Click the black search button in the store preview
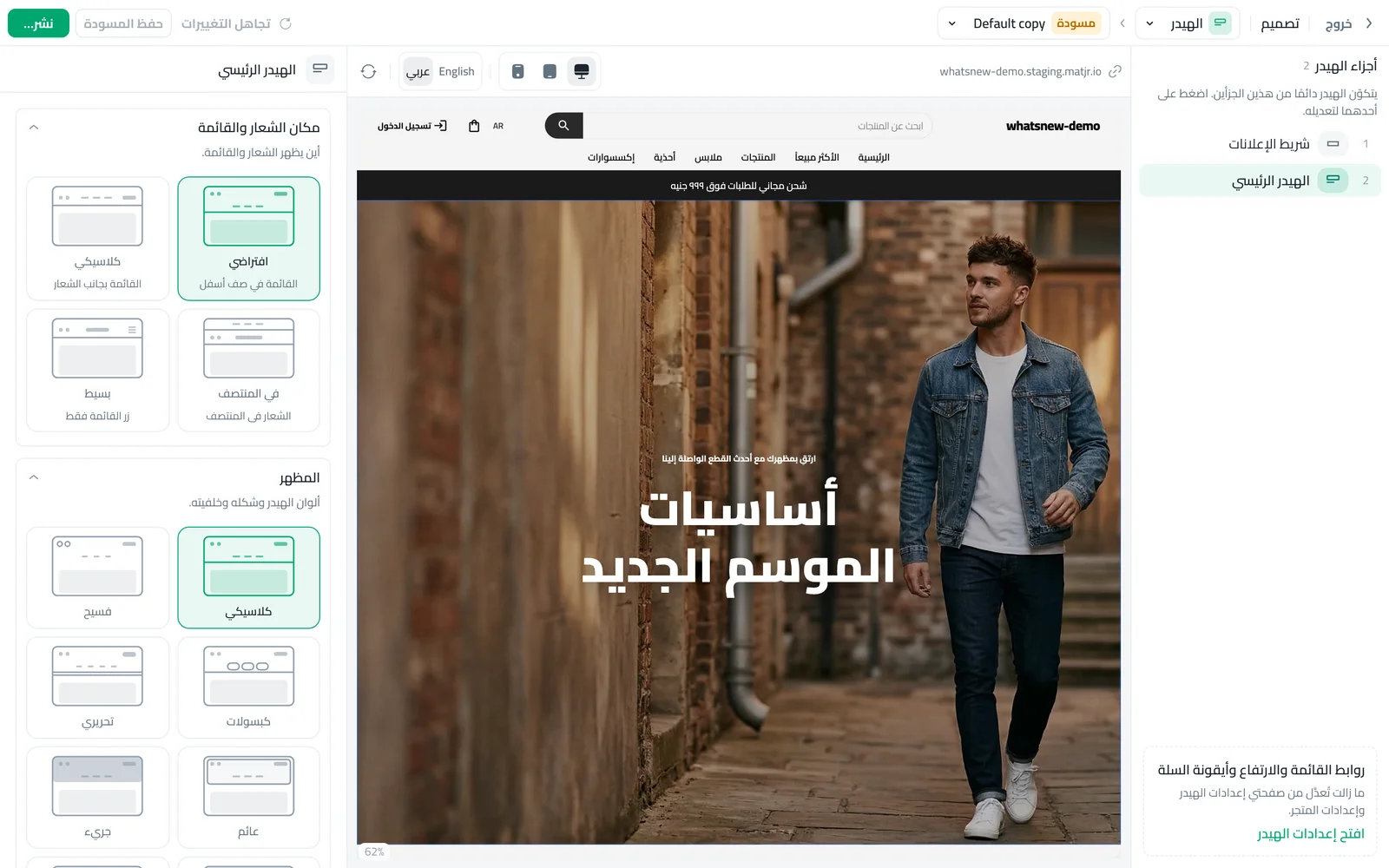The height and width of the screenshot is (868, 1389). [564, 126]
